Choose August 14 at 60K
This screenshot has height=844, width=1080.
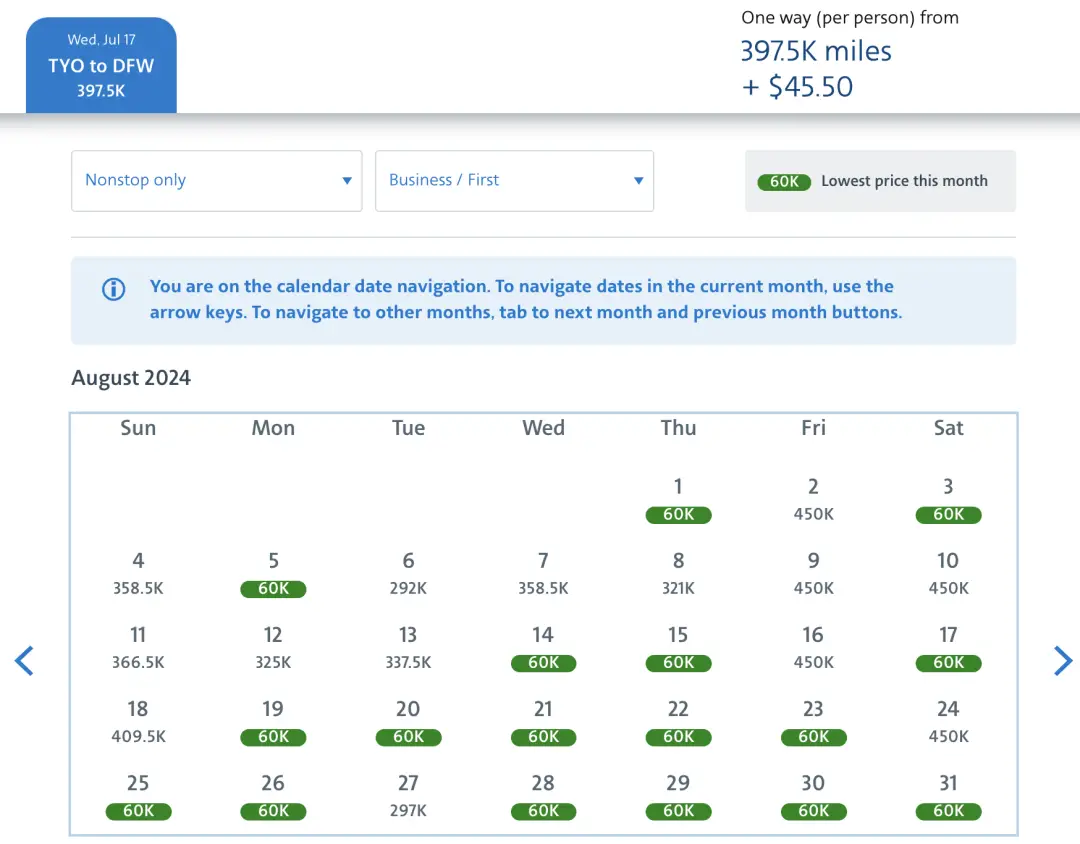(x=543, y=648)
